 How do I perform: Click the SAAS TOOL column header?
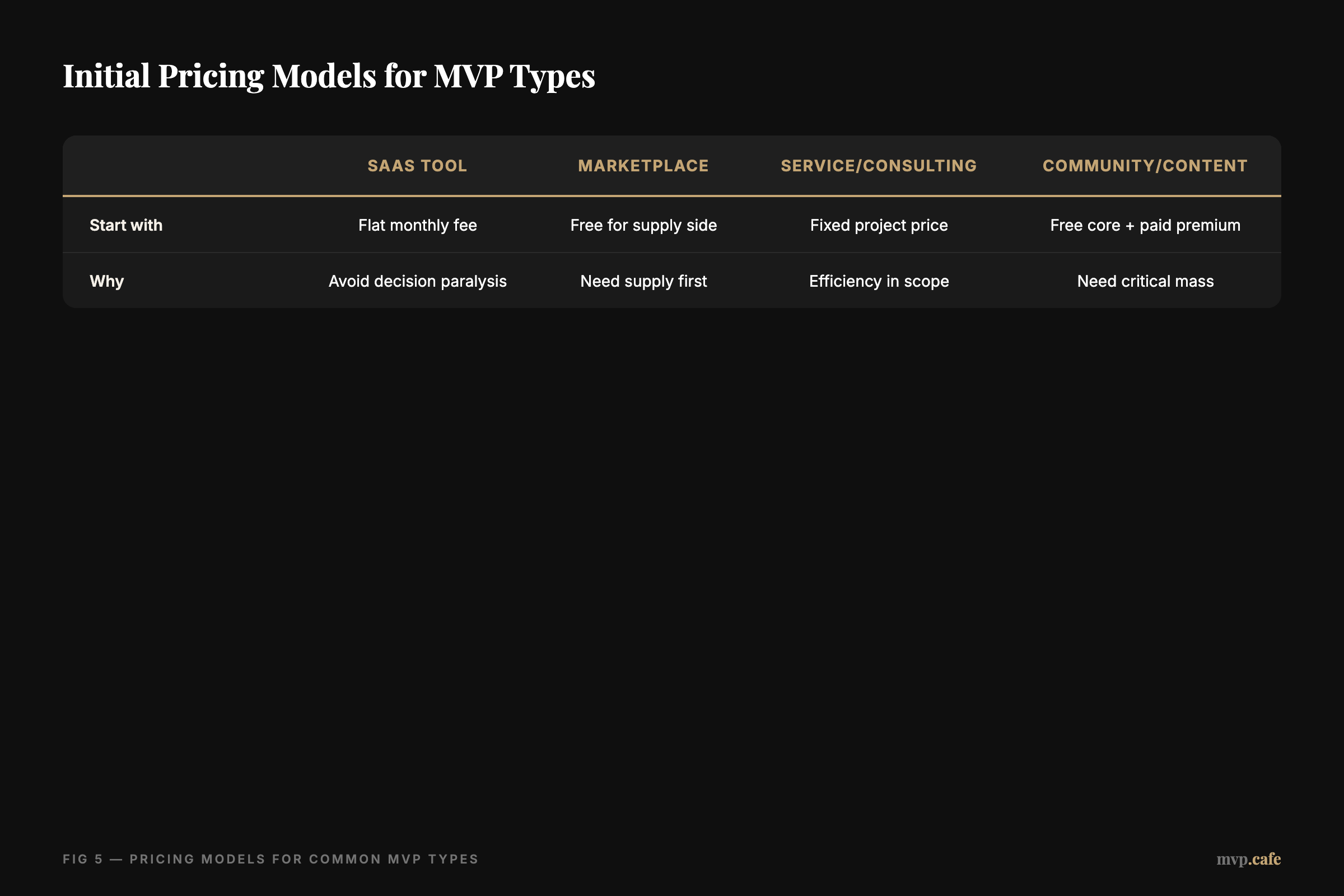coord(418,165)
